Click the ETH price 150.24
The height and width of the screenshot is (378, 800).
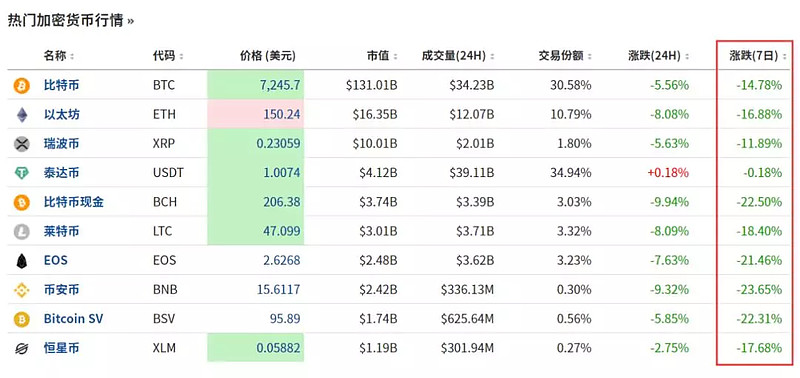(282, 115)
